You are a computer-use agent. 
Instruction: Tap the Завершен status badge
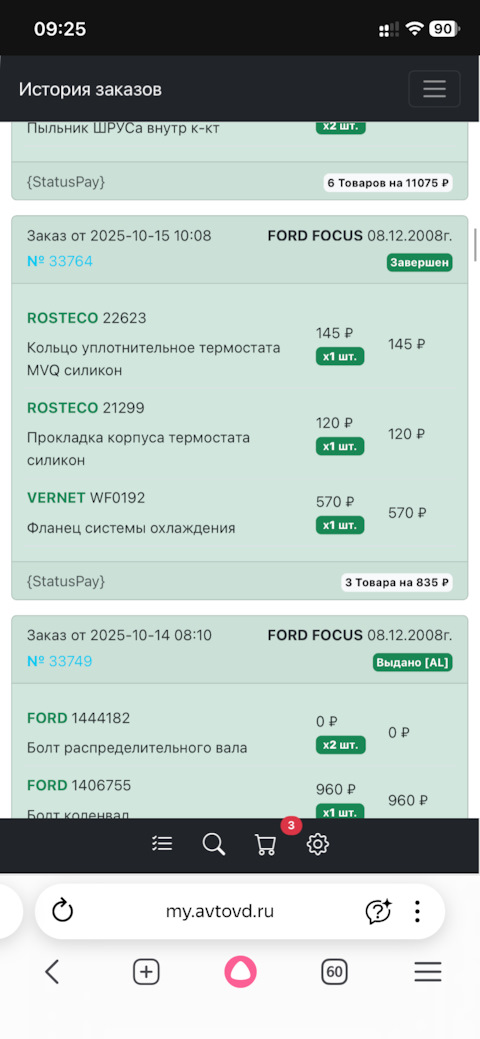[x=420, y=263]
